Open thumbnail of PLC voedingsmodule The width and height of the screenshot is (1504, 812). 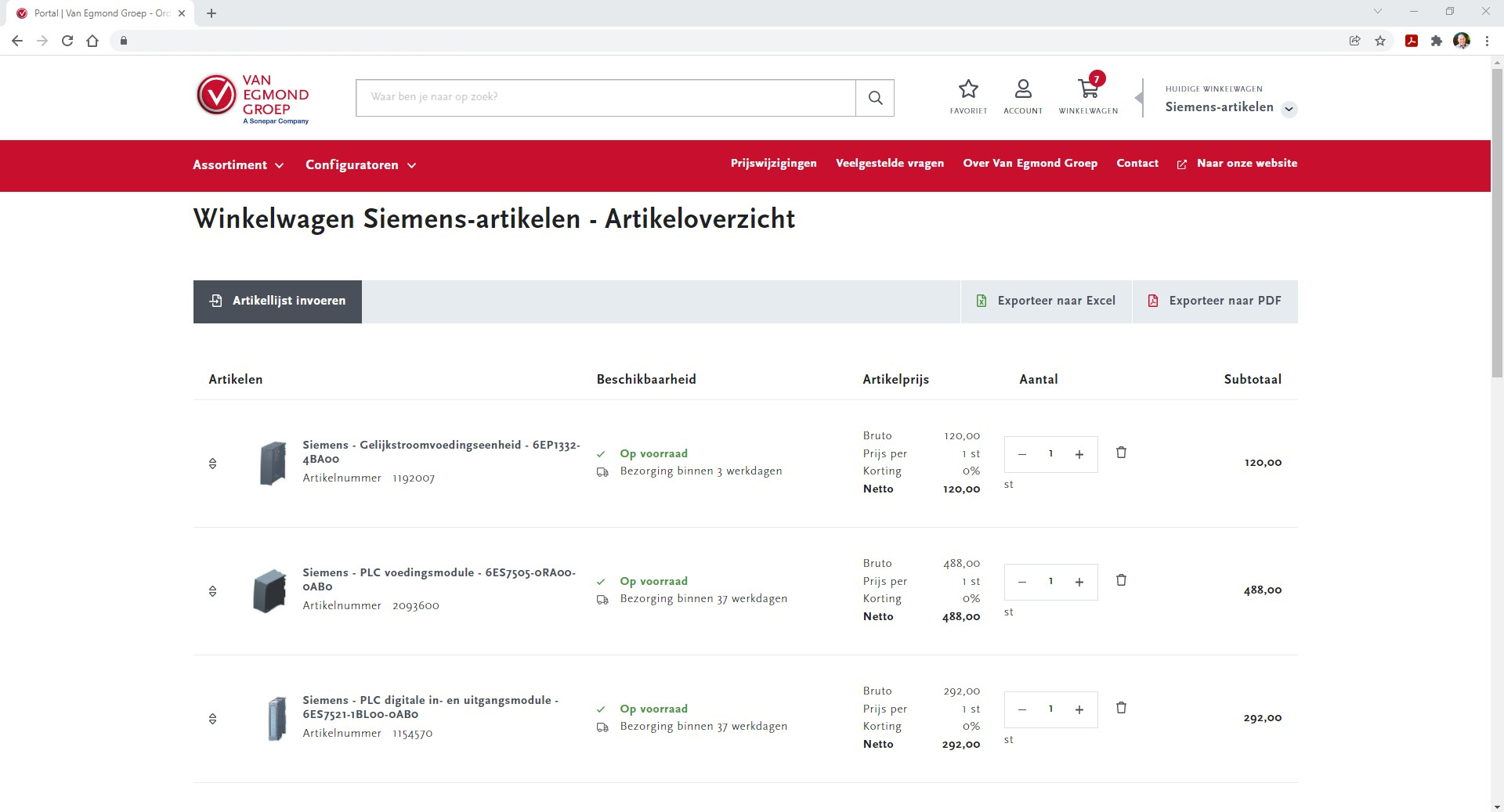pos(270,590)
